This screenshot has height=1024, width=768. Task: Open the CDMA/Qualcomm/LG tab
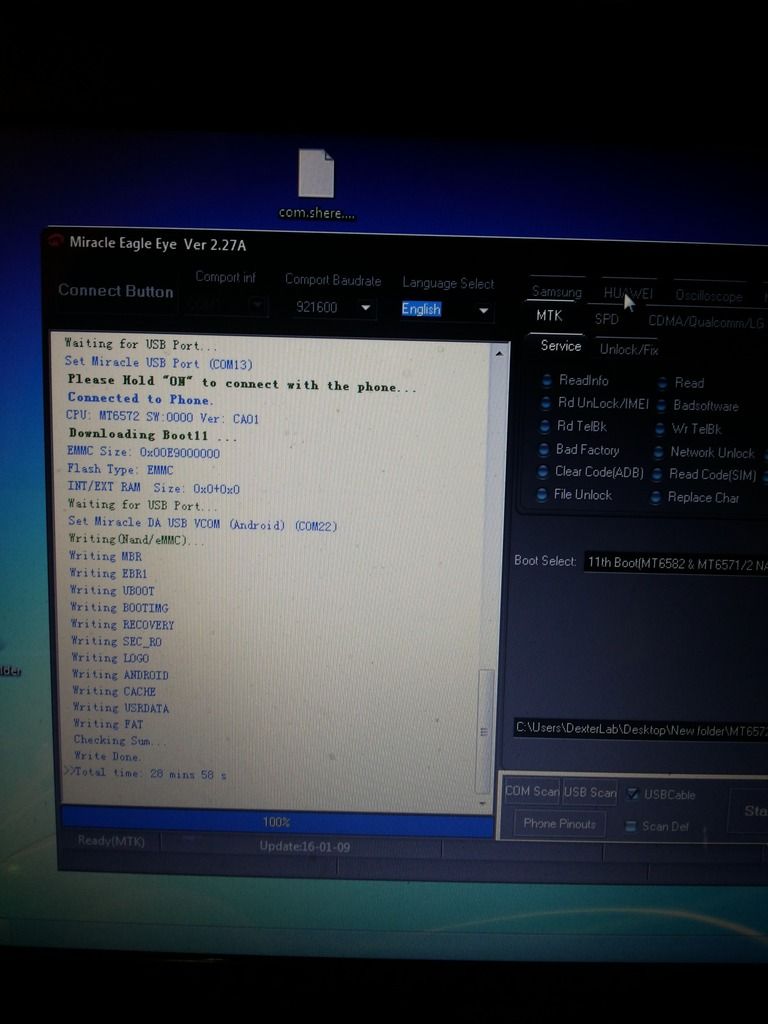click(705, 321)
